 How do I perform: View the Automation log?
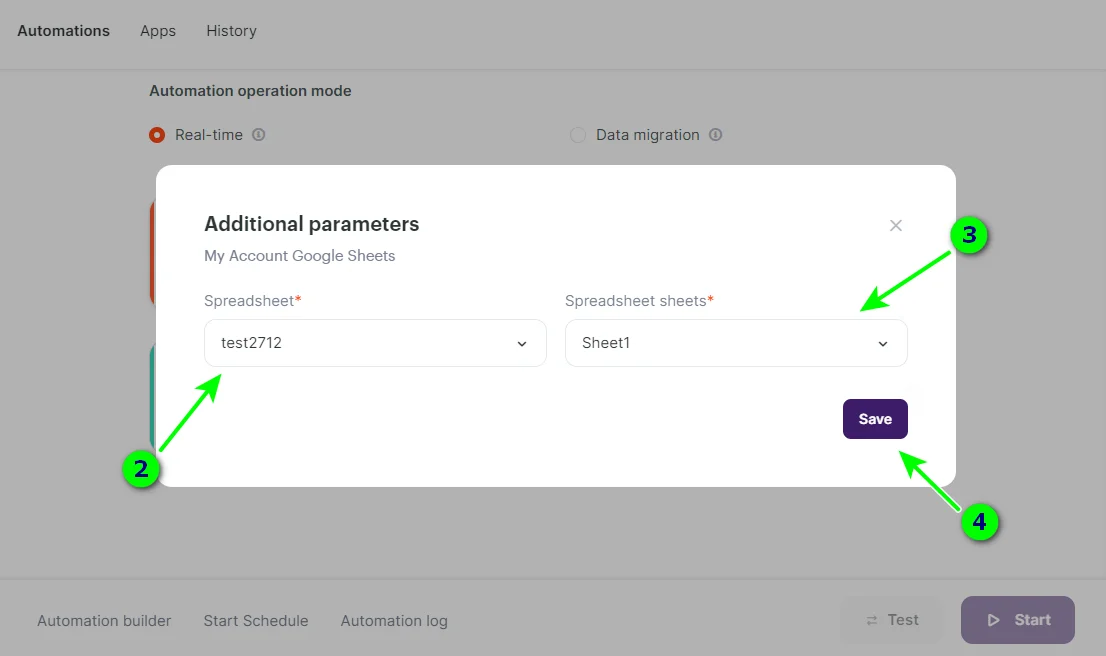coord(394,621)
